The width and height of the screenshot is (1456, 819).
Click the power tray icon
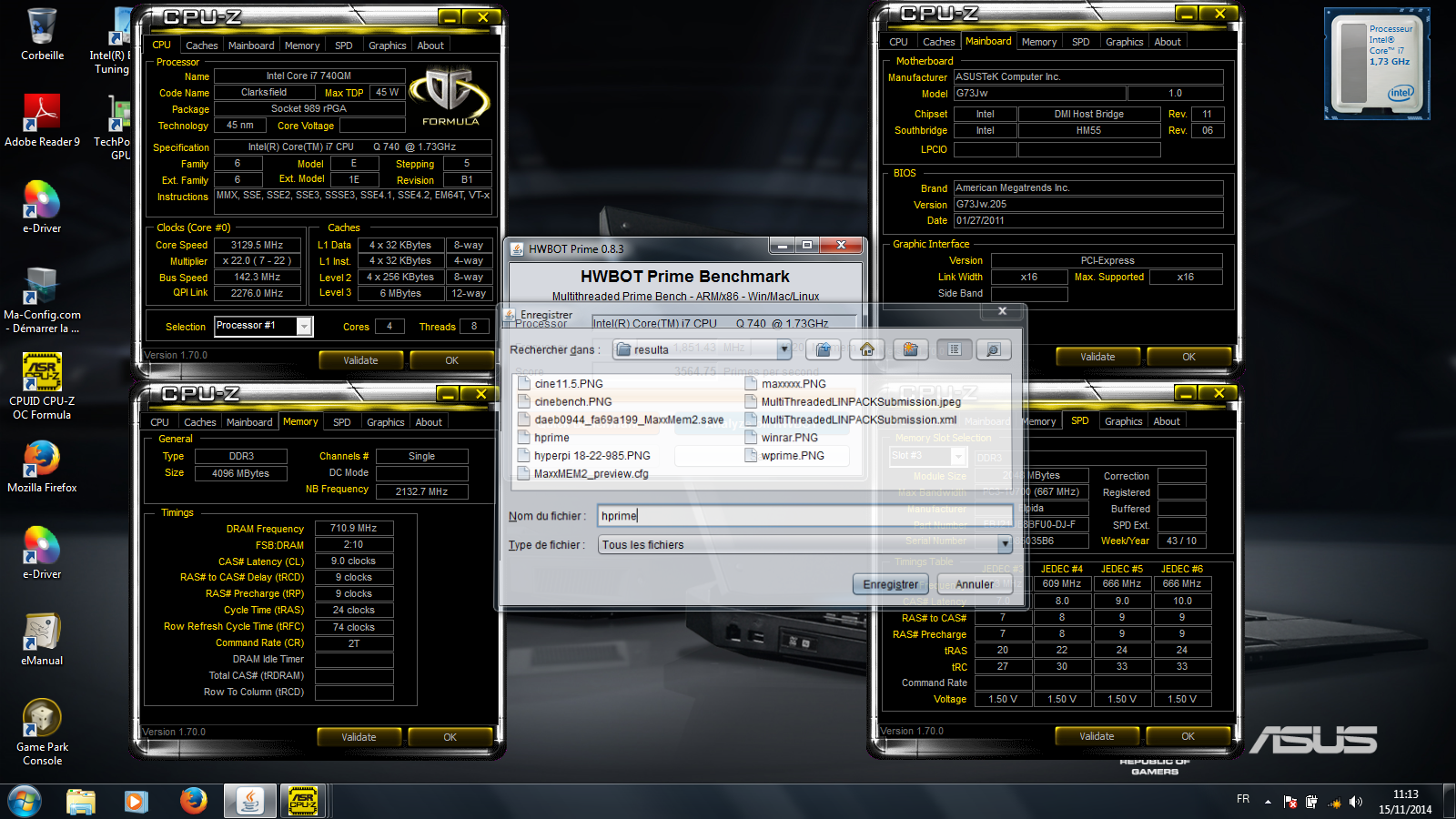pos(1311,802)
